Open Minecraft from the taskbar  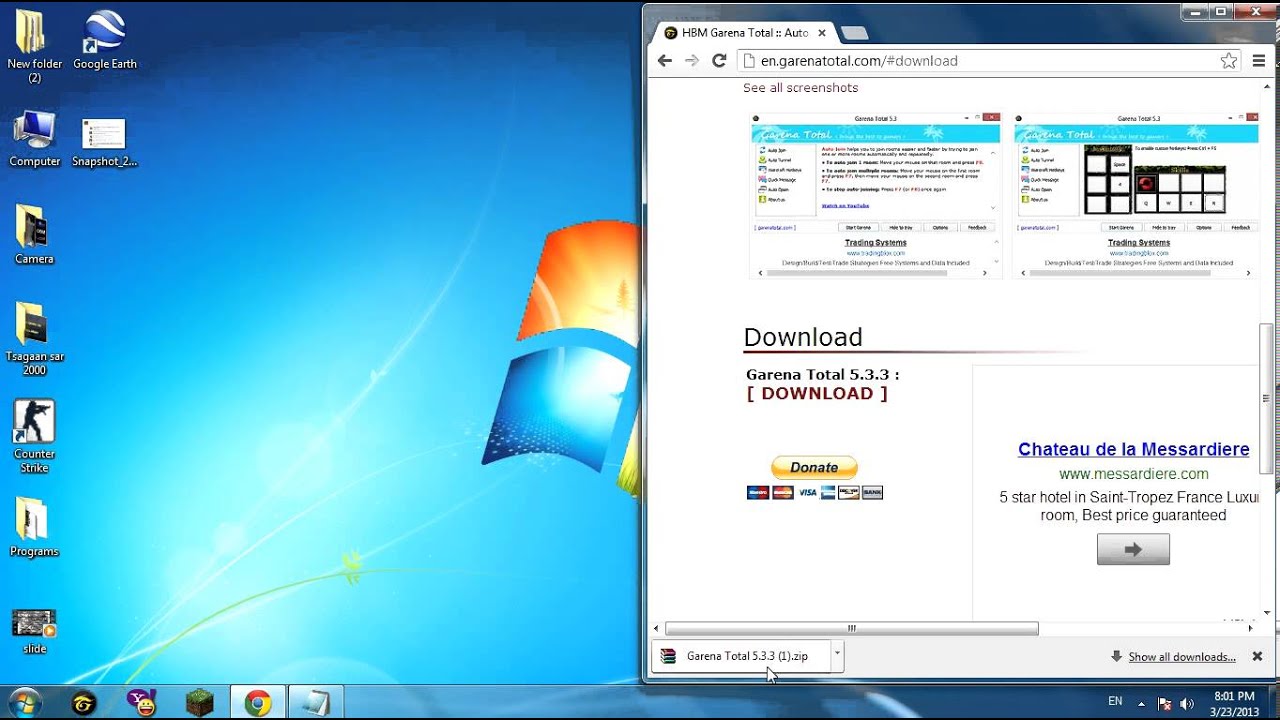200,704
